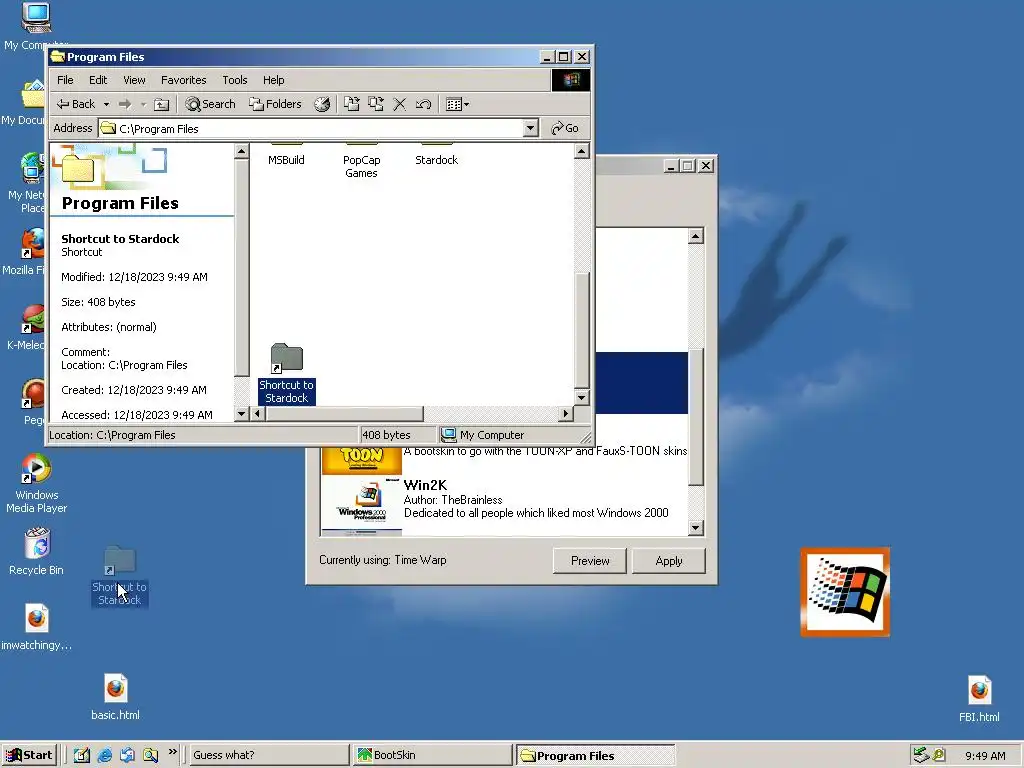This screenshot has height=768, width=1024.
Task: Click the Move To toolbar icon
Action: (351, 104)
